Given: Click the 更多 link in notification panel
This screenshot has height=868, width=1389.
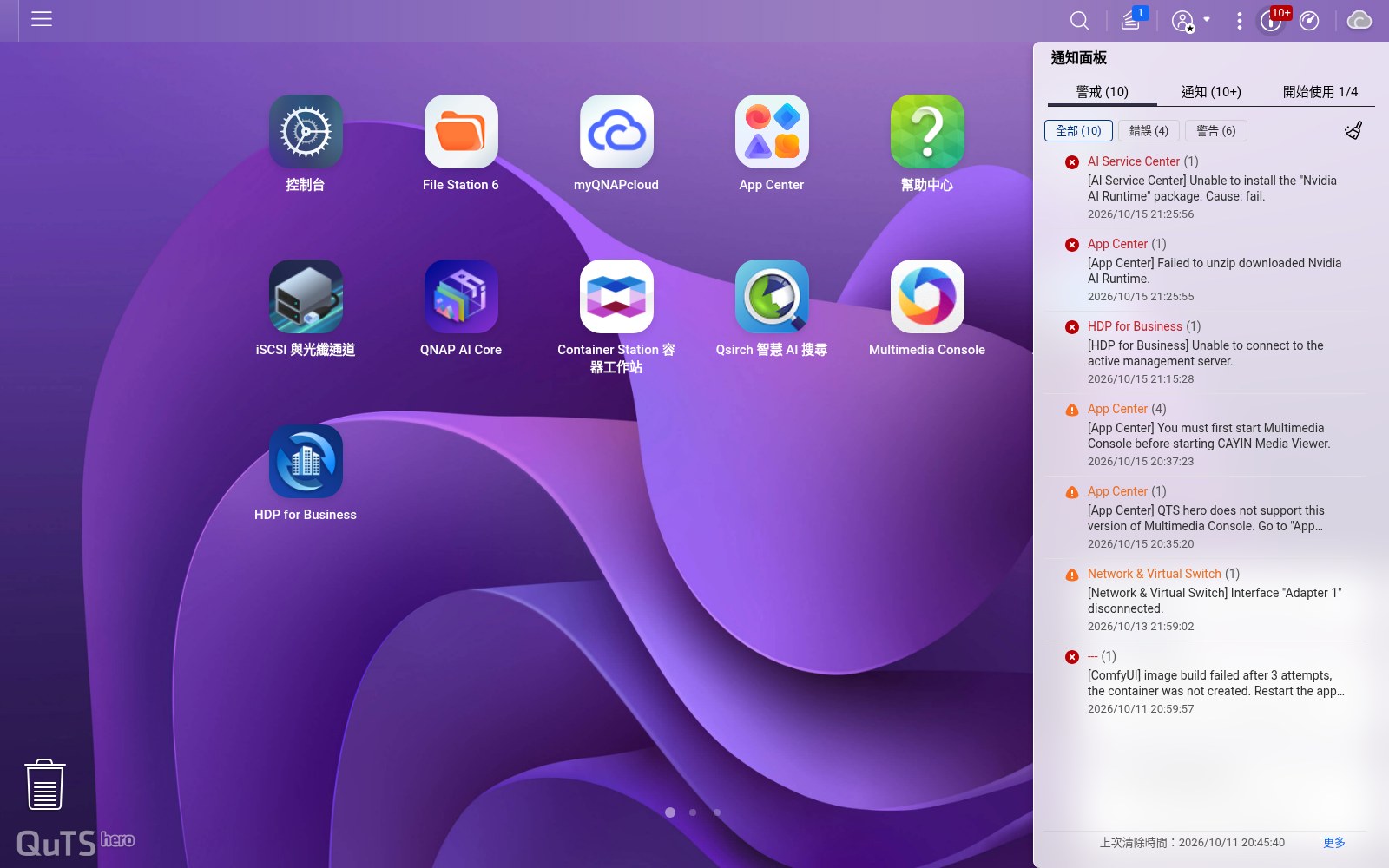Looking at the screenshot, I should [1334, 843].
